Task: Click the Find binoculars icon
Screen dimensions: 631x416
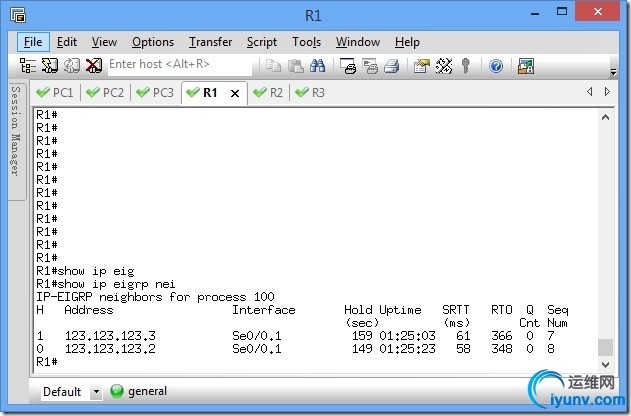Action: 318,66
